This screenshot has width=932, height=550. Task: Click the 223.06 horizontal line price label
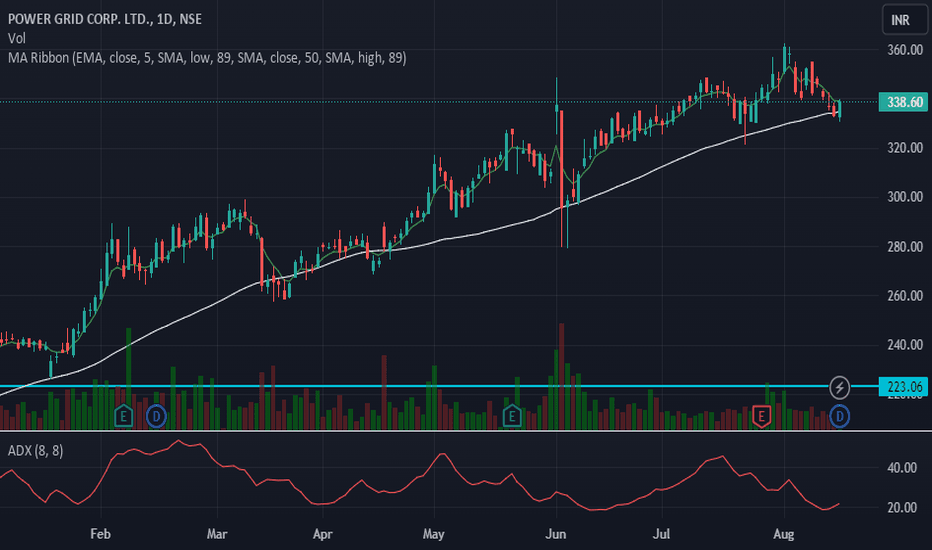pyautogui.click(x=904, y=387)
